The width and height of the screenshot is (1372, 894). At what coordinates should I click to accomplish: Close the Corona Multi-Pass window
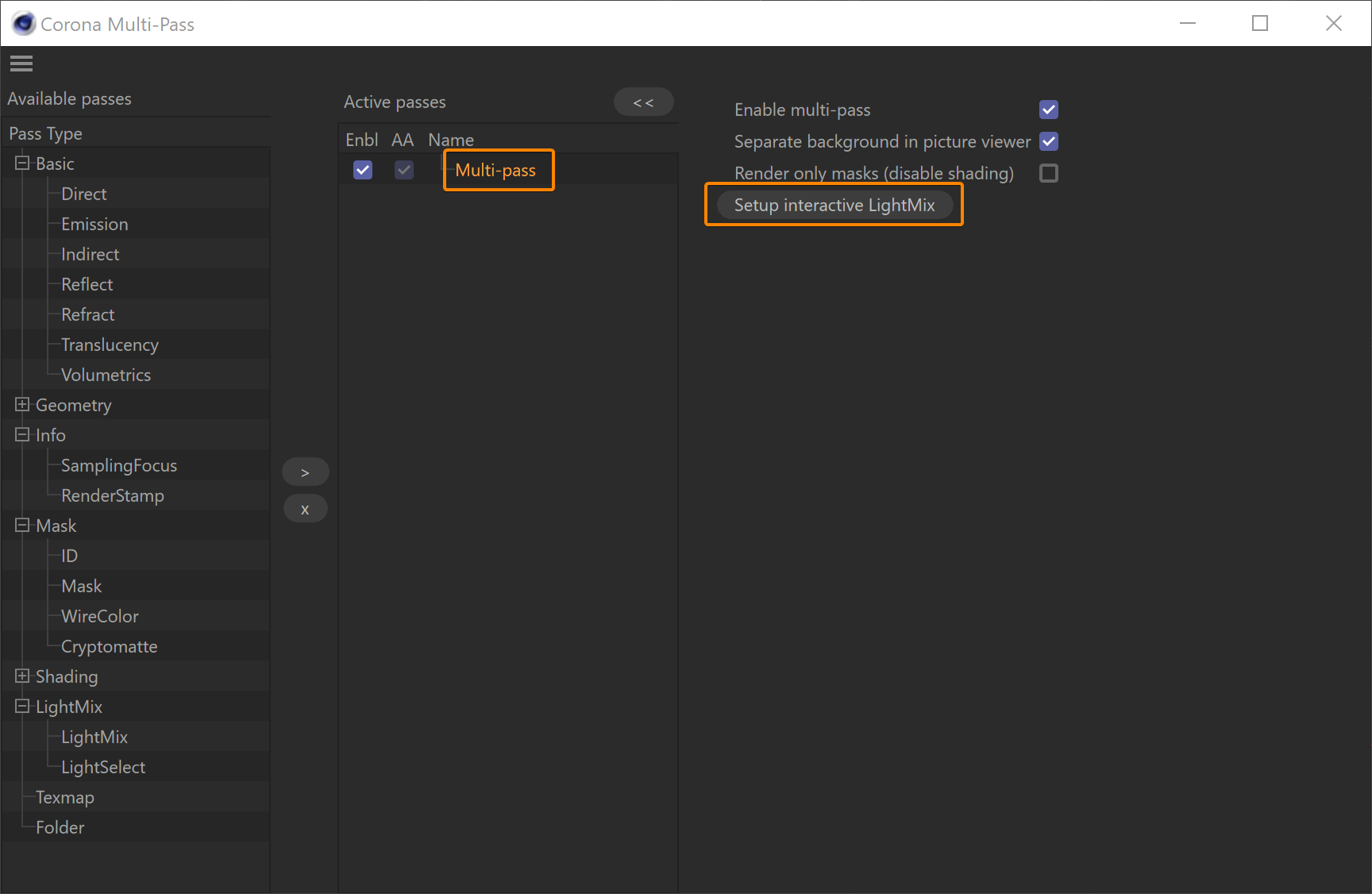click(x=1334, y=23)
